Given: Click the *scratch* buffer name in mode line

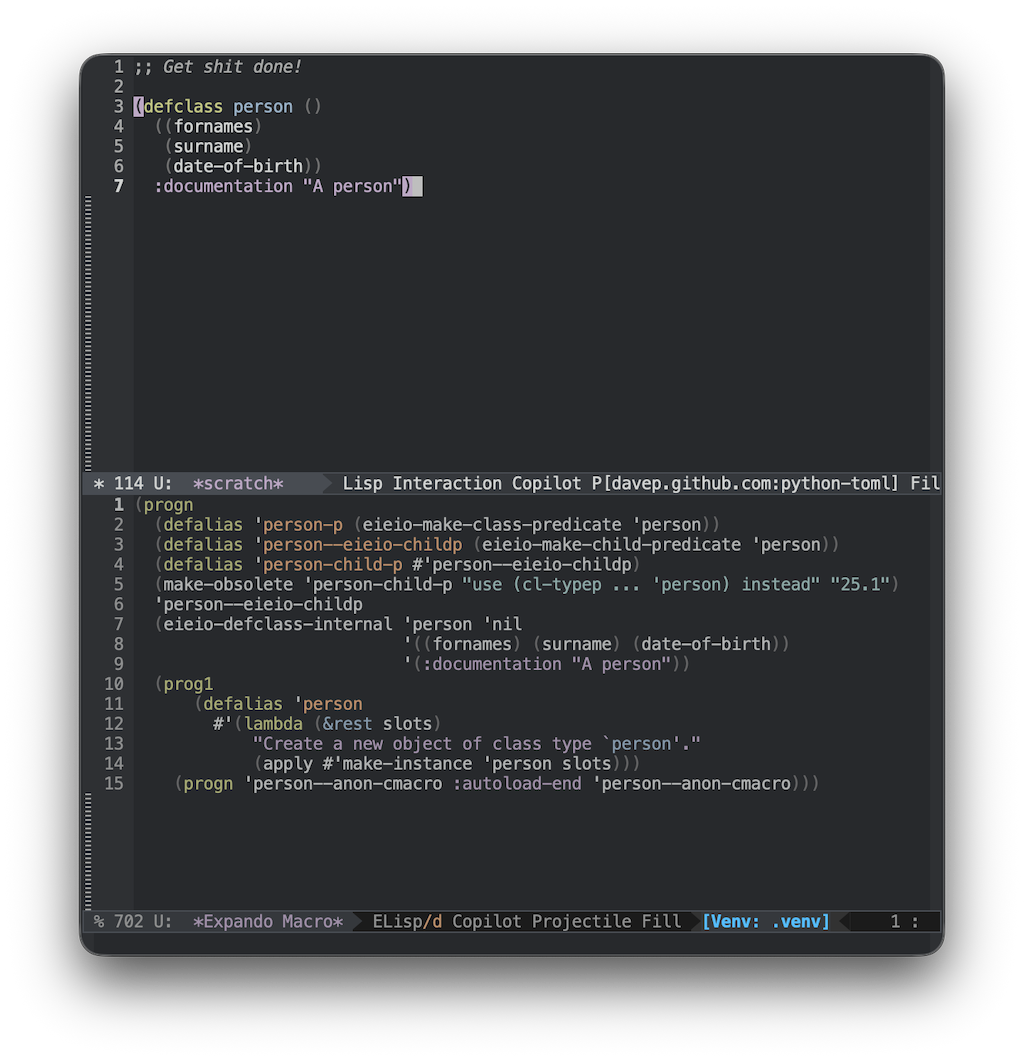Looking at the screenshot, I should (x=238, y=484).
